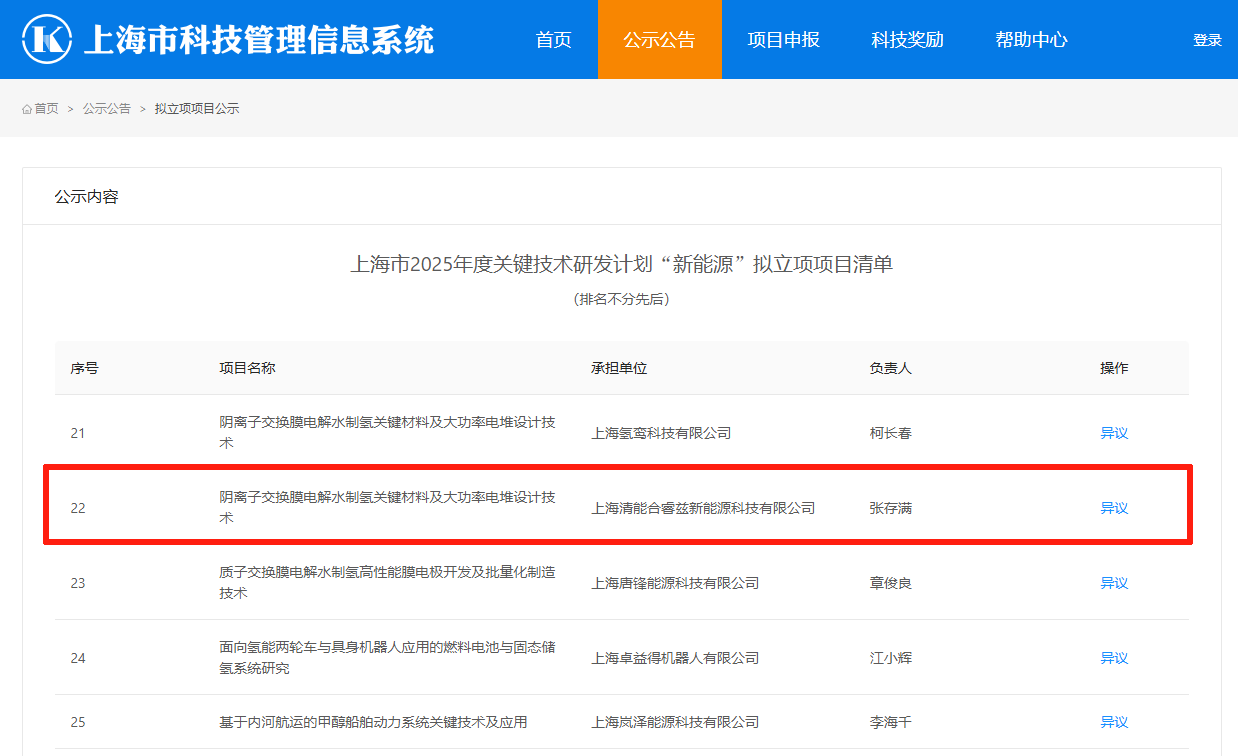
Task: Click 公示公告 in the breadcrumb trail
Action: 106,108
